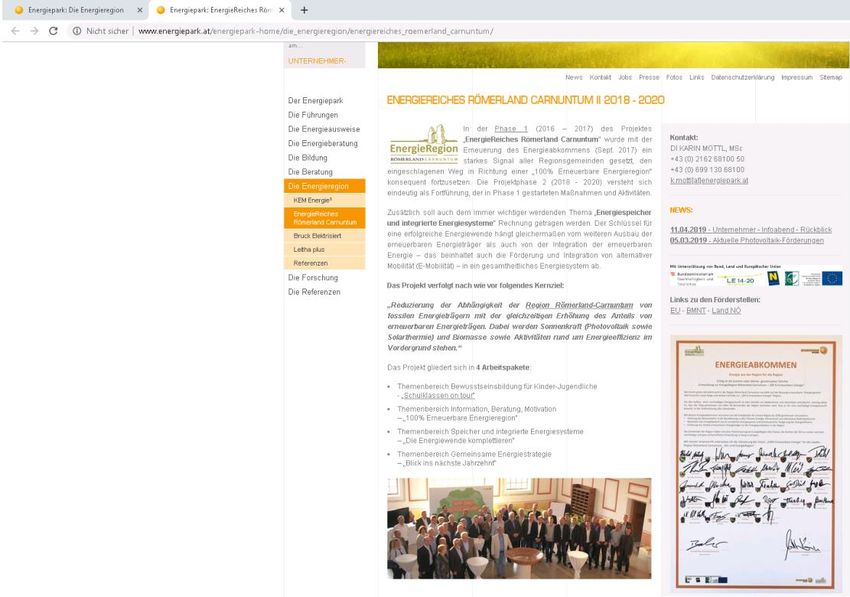Open a new tab with plus icon

304,10
